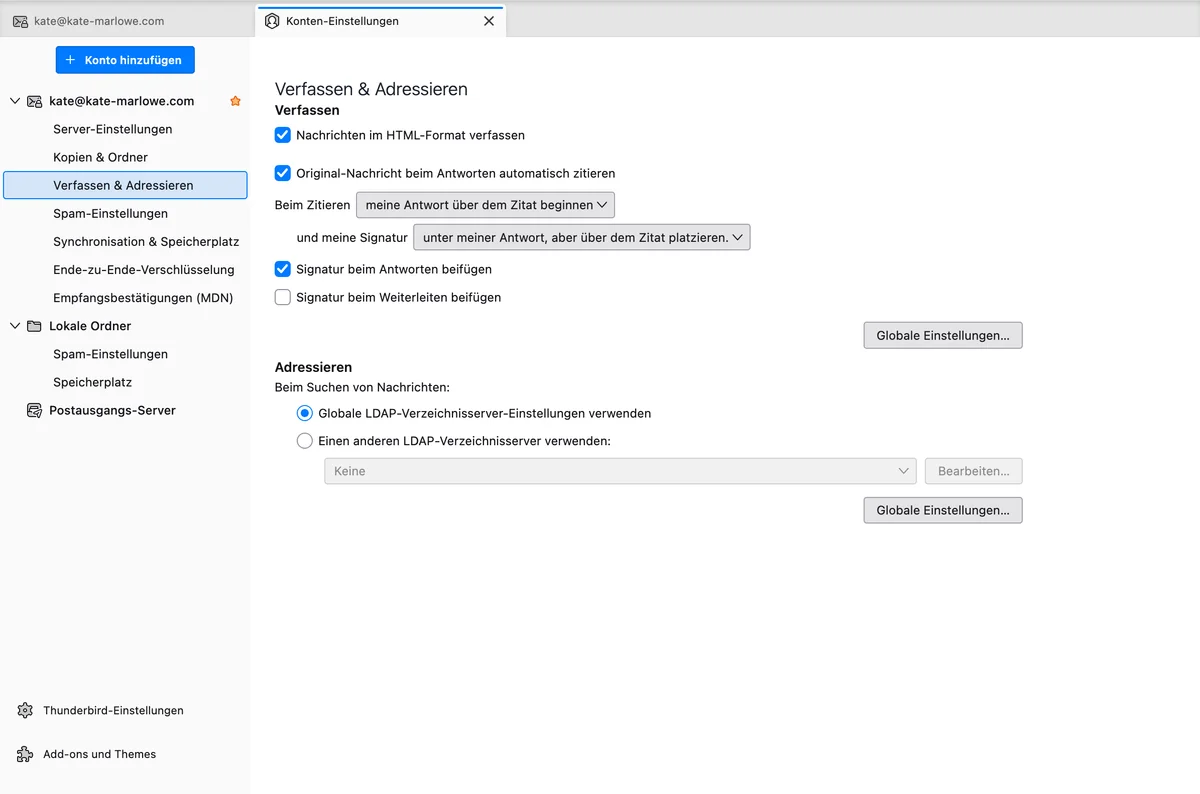Open Verfassen & Adressieren settings

click(125, 185)
